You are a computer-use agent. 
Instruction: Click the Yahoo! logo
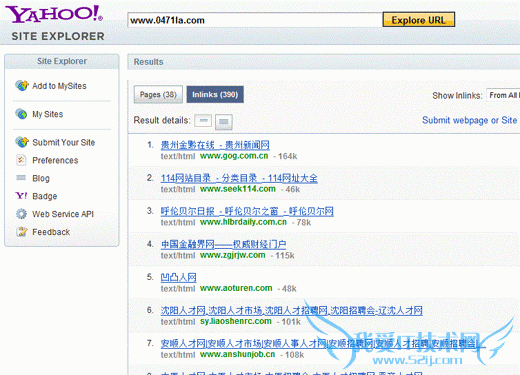[x=54, y=15]
